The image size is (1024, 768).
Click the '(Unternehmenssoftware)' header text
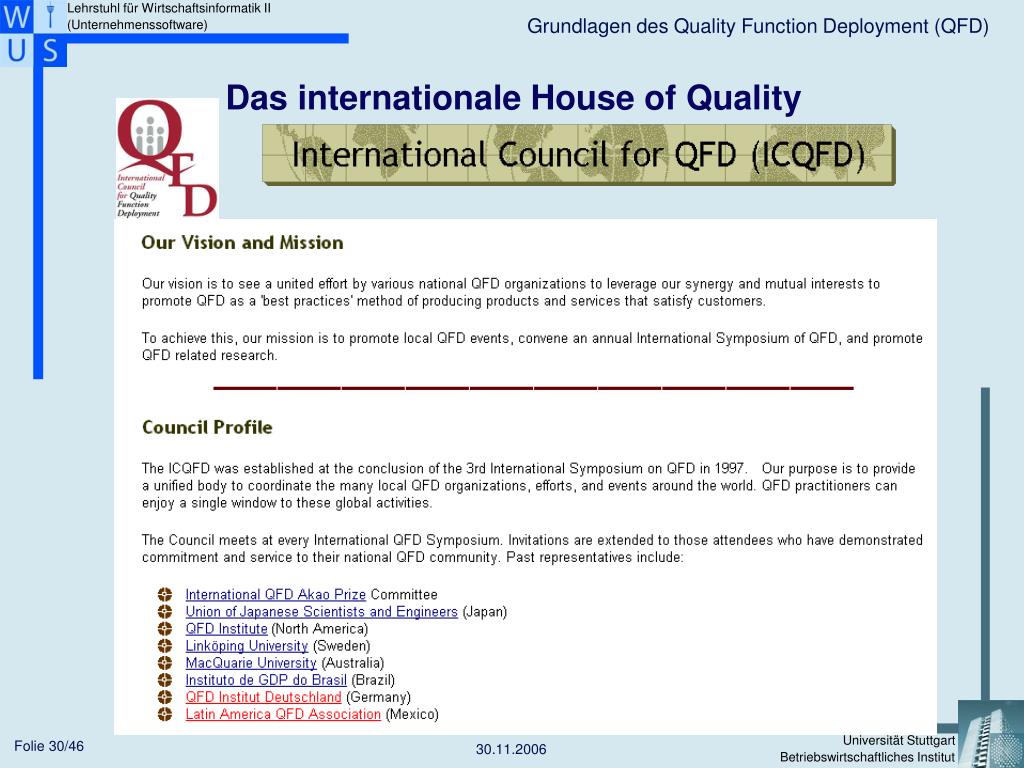click(137, 25)
